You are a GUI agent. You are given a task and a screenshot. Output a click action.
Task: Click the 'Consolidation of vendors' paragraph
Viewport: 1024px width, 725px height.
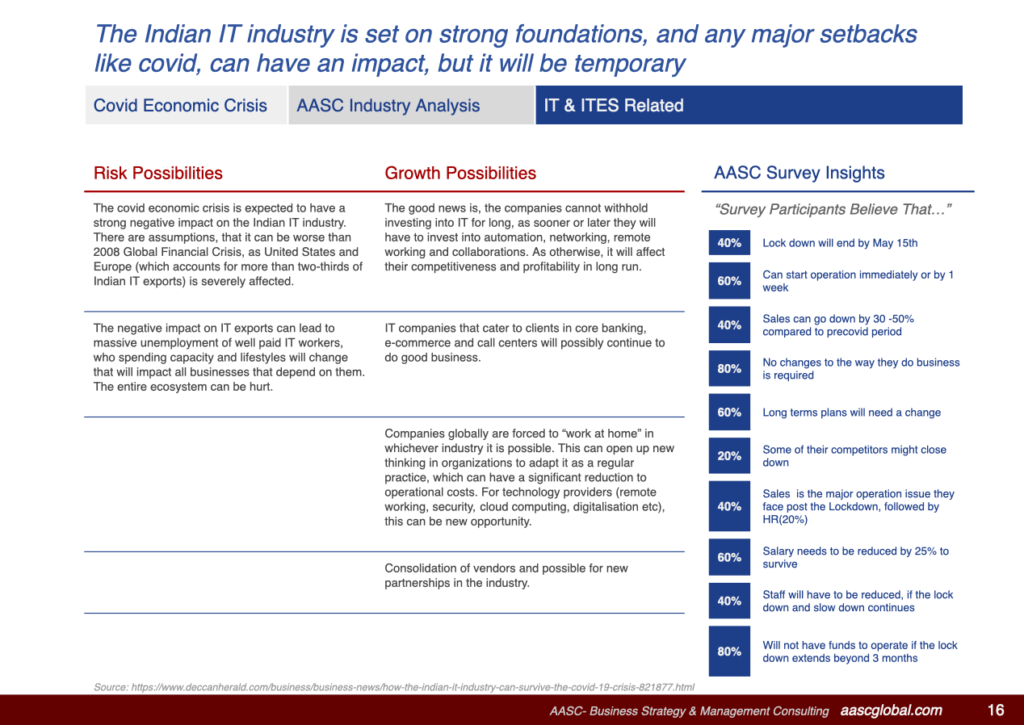[506, 575]
